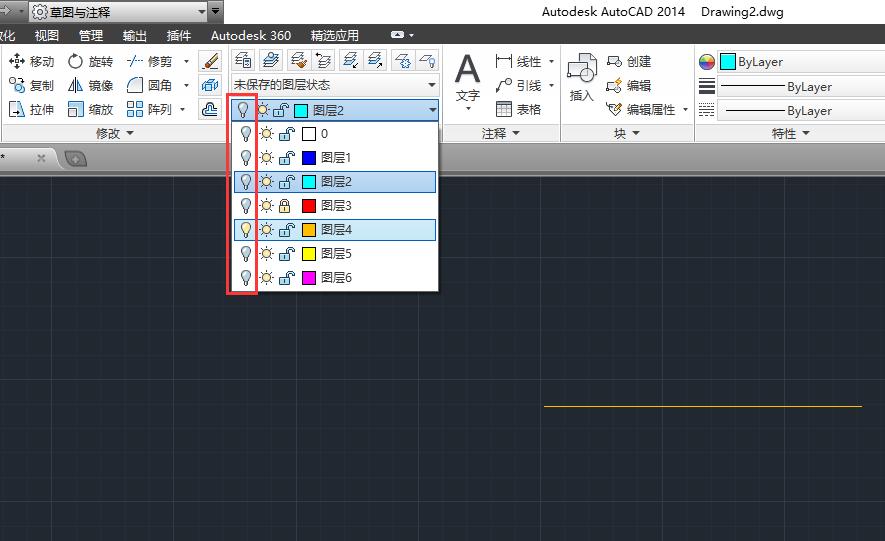
Task: Click the Unisolate layers icon
Action: coord(375,60)
